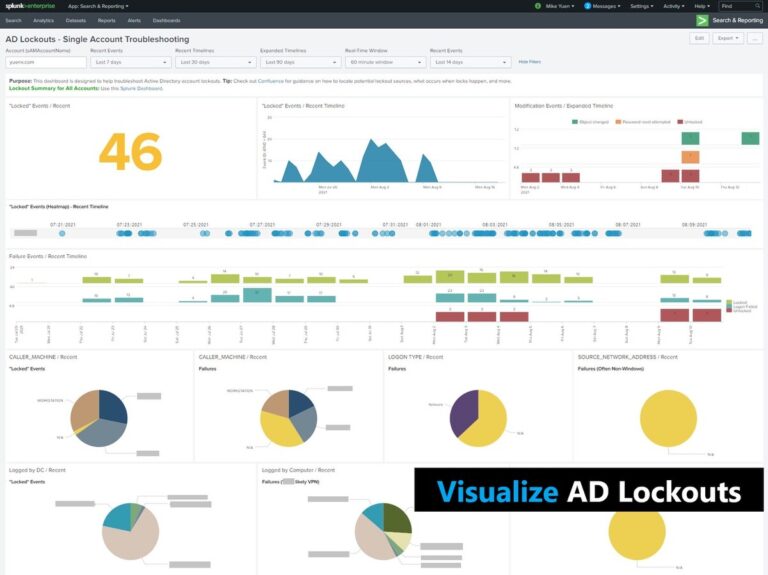Open the App: Search & Reporting dropdown
Viewport: 768px width, 575px height.
pyautogui.click(x=98, y=6)
